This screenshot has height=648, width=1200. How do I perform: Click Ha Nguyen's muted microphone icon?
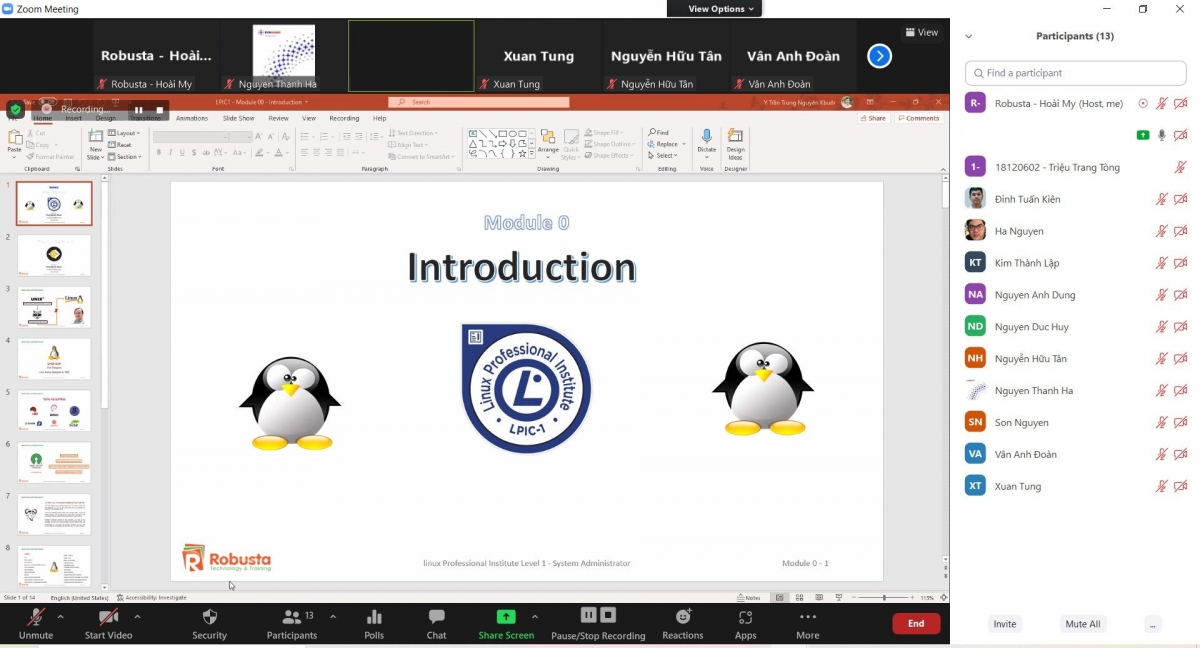click(1161, 231)
